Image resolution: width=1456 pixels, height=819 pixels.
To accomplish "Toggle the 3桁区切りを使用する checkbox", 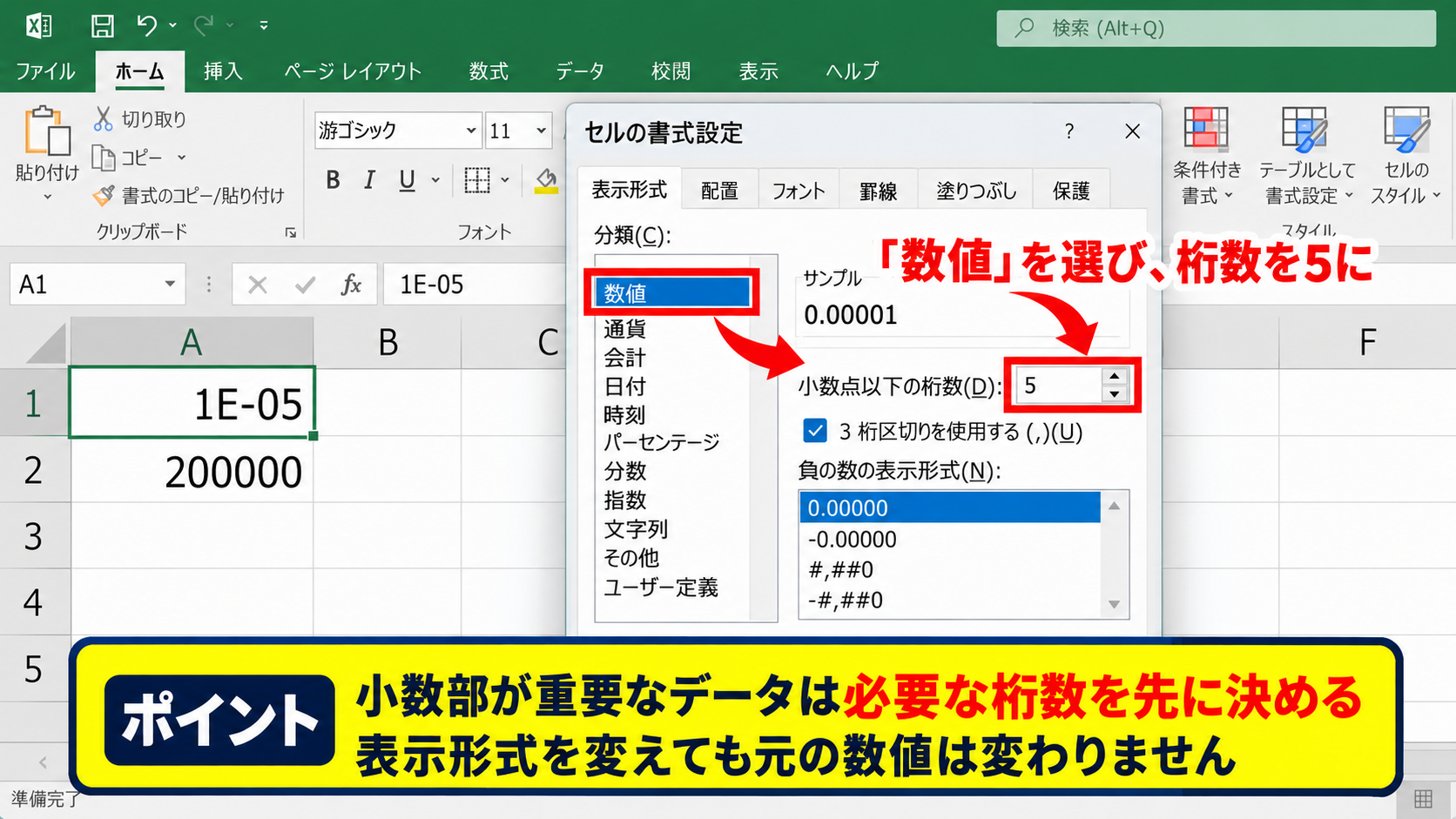I will (815, 431).
